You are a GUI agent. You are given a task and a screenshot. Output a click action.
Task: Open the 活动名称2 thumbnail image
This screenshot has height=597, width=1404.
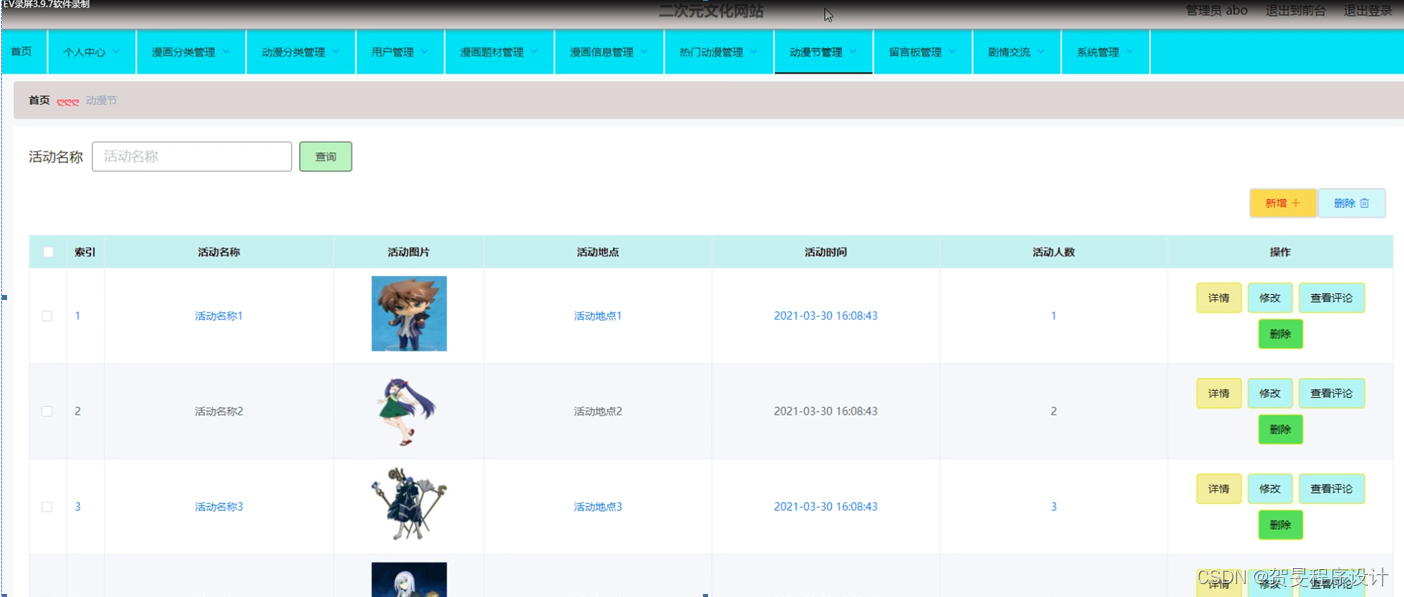(409, 410)
